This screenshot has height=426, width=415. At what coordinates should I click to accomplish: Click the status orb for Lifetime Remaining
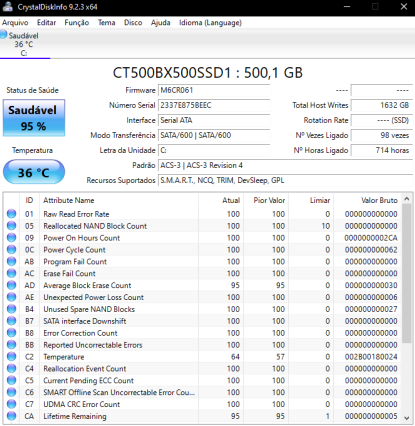11,416
